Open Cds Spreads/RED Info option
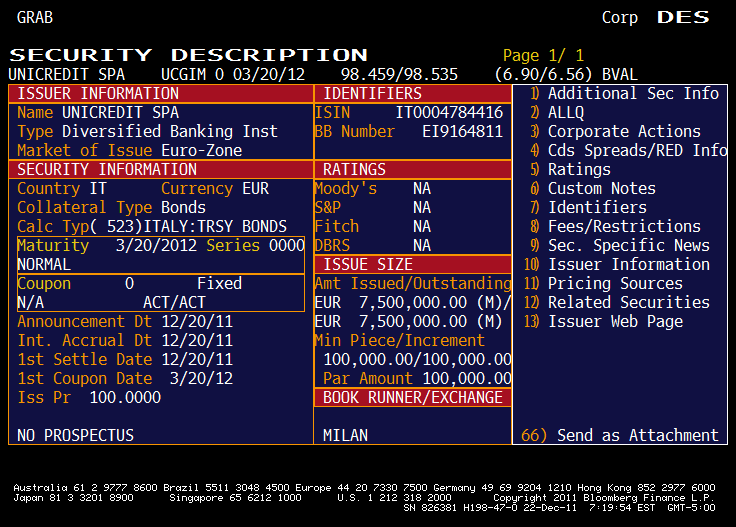The image size is (736, 527). [629, 151]
